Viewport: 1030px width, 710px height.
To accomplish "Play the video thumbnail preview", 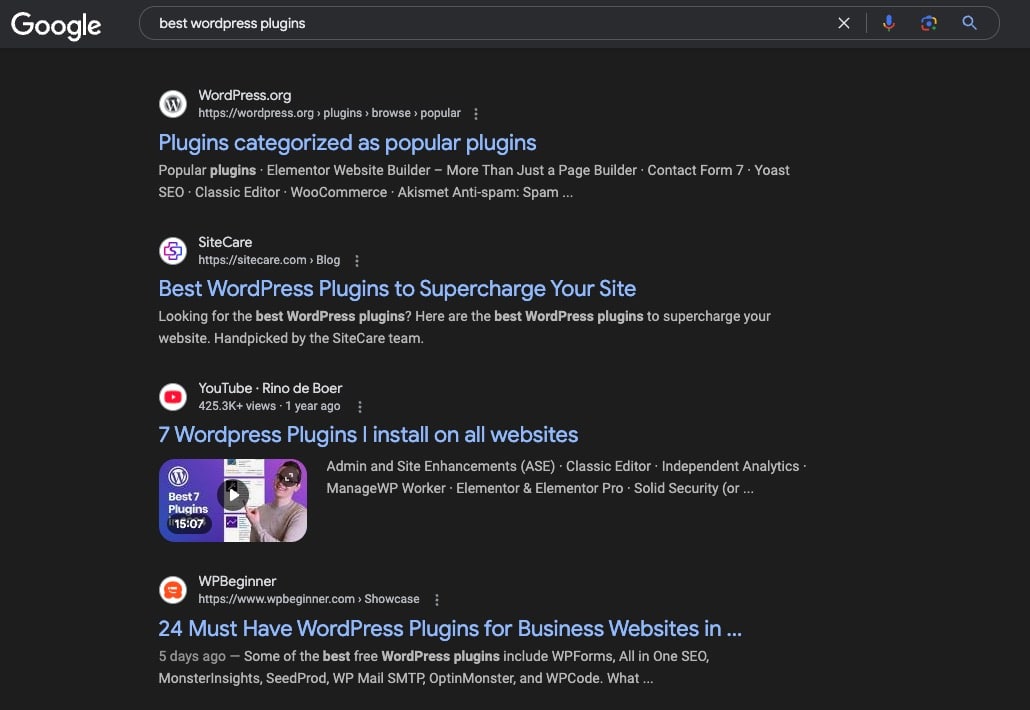I will 233,494.
